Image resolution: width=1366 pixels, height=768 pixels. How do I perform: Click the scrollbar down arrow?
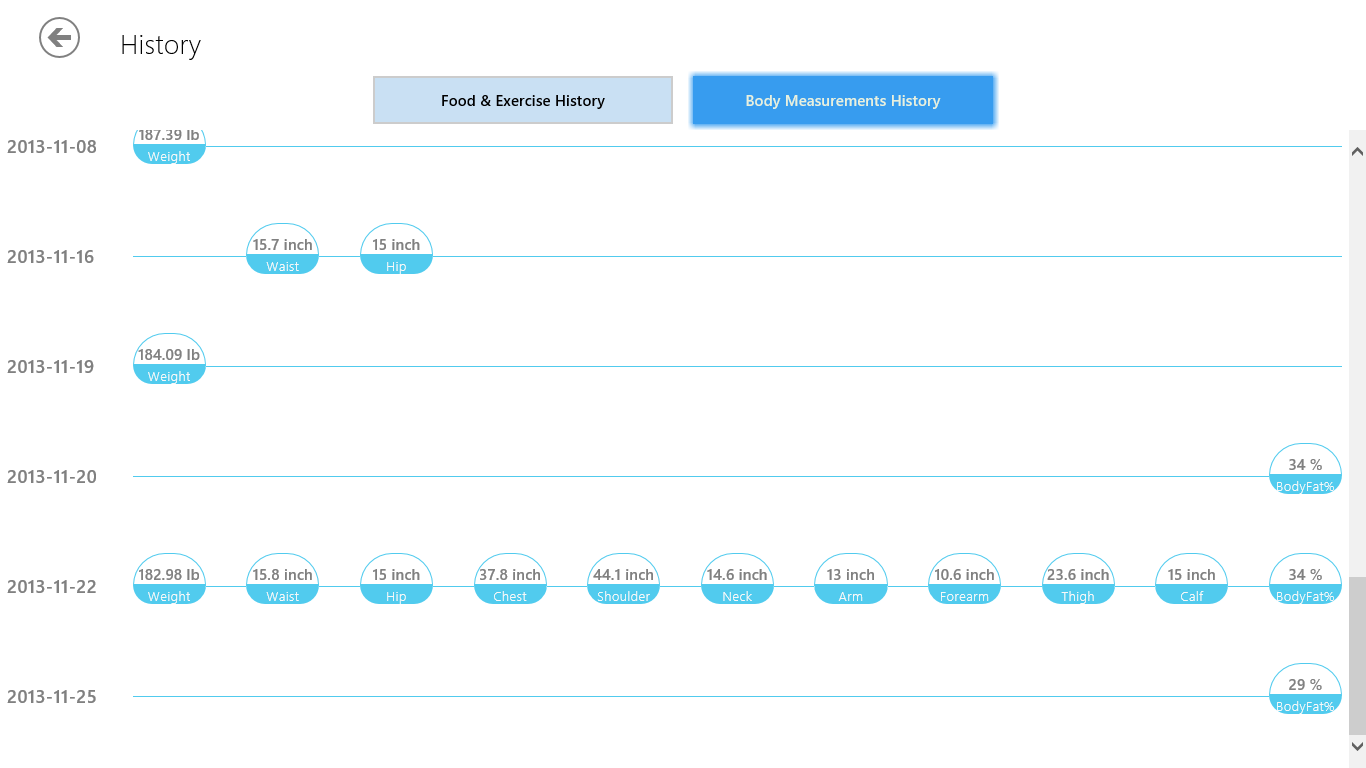[x=1357, y=746]
